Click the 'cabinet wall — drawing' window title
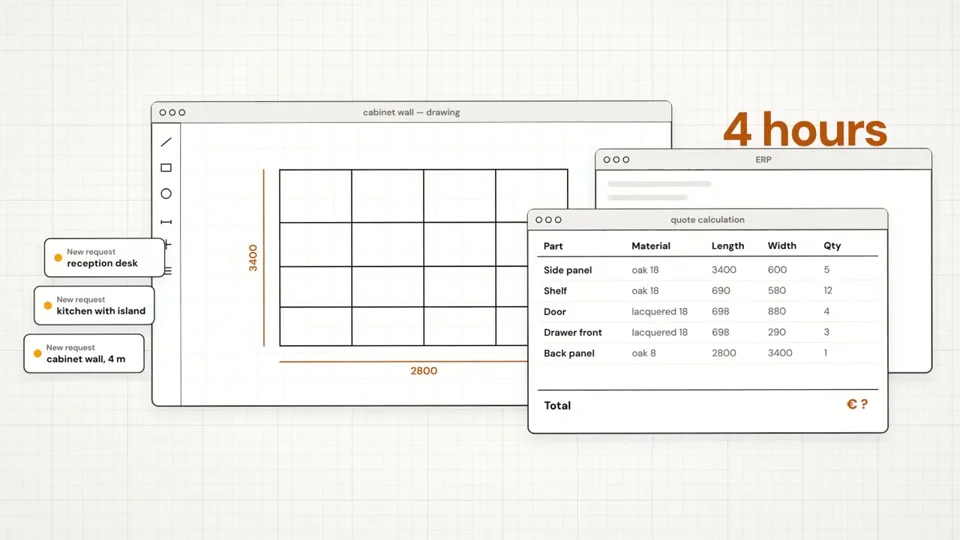 pyautogui.click(x=411, y=112)
